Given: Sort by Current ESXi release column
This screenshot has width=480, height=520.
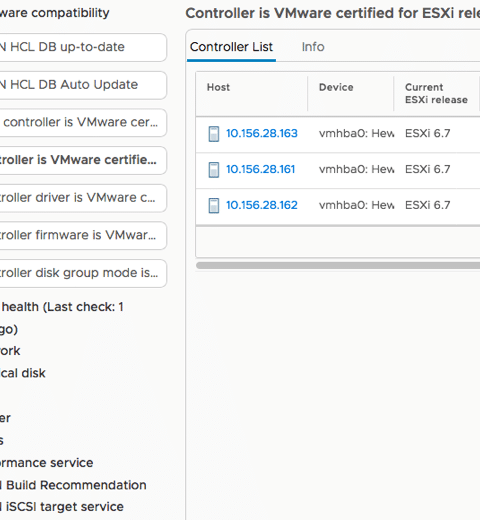Looking at the screenshot, I should [436, 93].
